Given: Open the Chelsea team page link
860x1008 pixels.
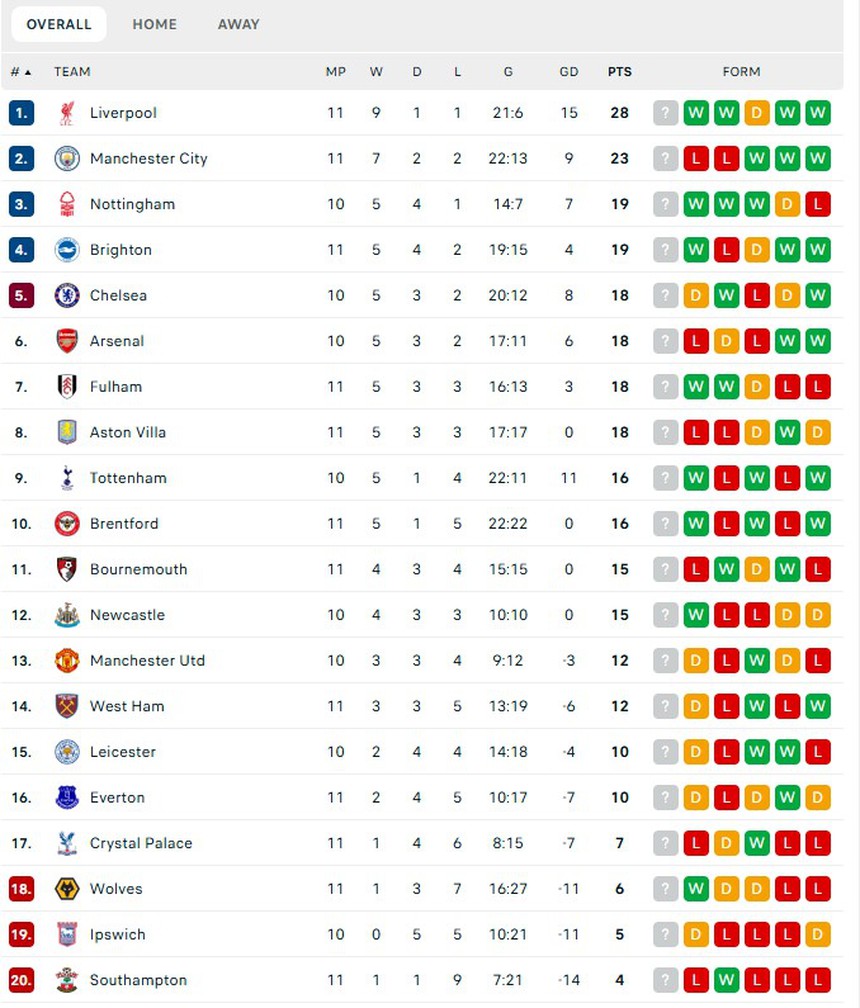Looking at the screenshot, I should [x=118, y=295].
